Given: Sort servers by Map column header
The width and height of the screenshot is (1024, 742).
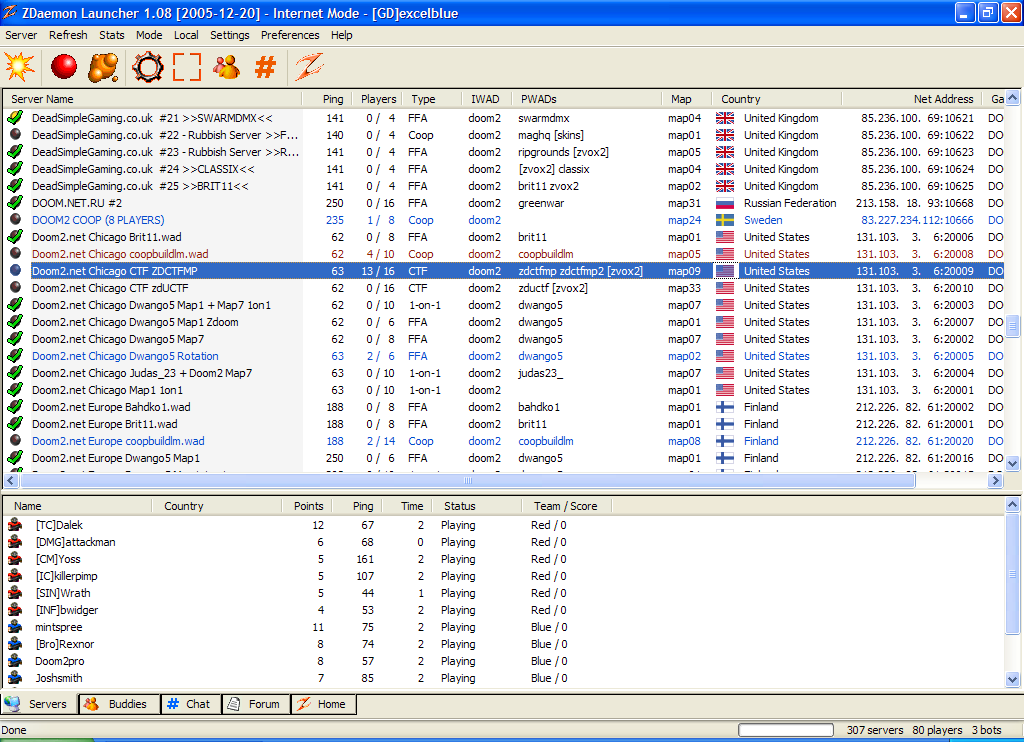Looking at the screenshot, I should tap(686, 99).
